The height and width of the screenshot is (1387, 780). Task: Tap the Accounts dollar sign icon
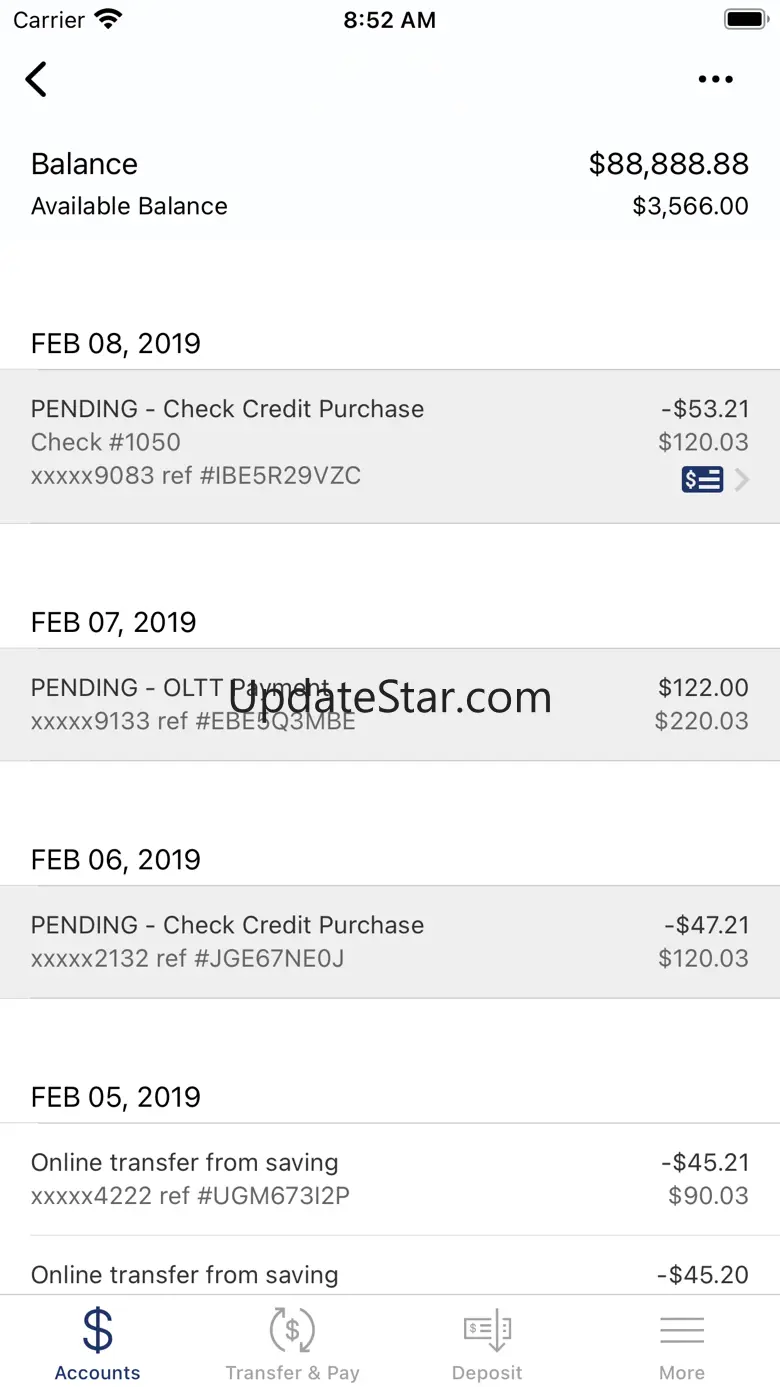(x=98, y=1330)
